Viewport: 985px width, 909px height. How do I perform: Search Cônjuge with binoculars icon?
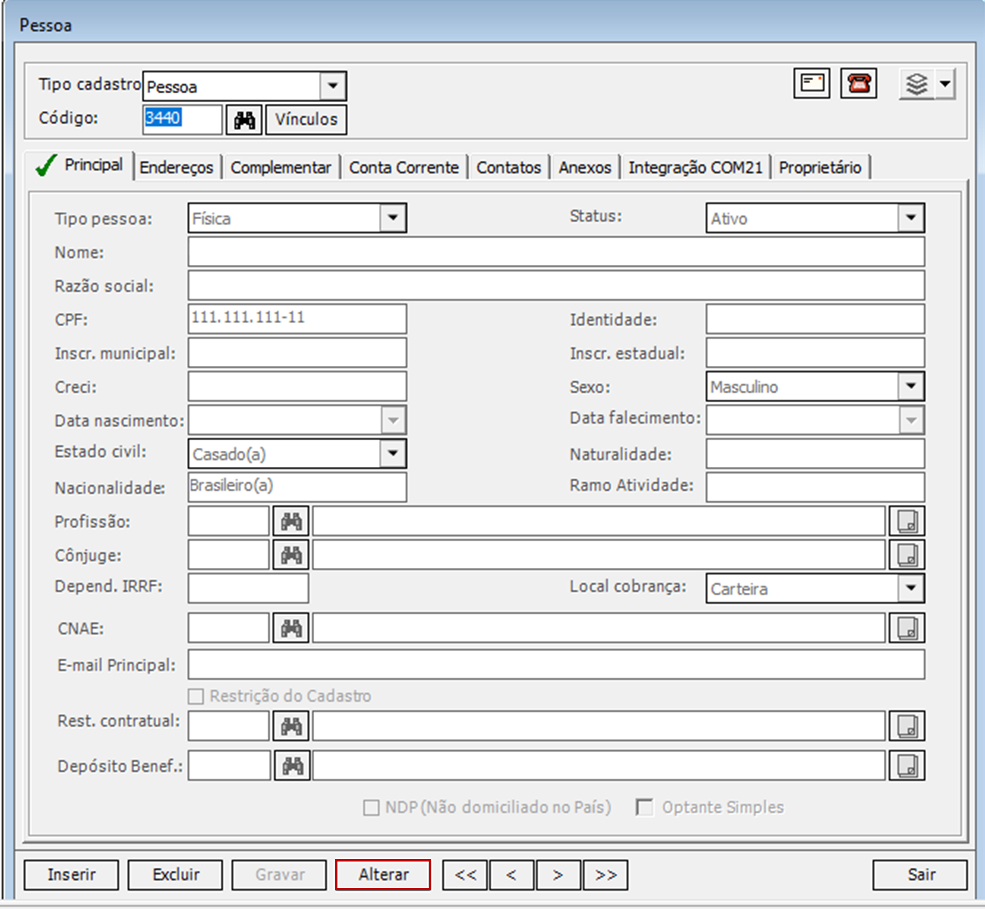pos(291,555)
